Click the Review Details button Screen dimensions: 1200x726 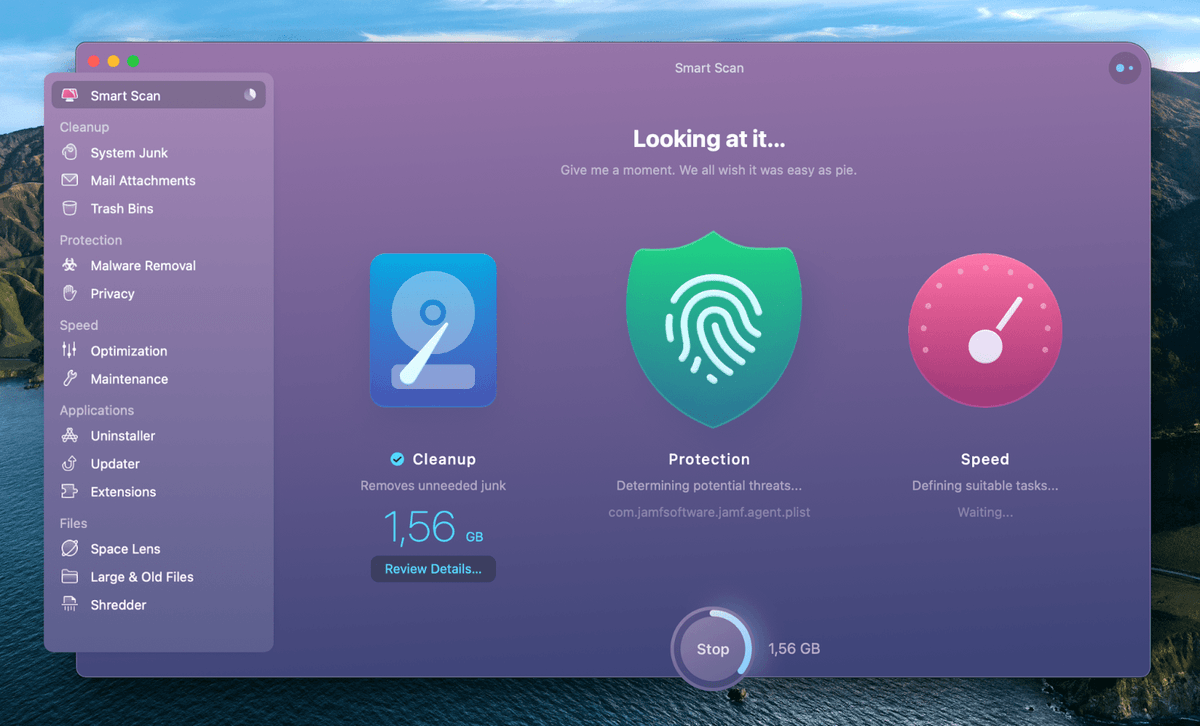tap(433, 568)
